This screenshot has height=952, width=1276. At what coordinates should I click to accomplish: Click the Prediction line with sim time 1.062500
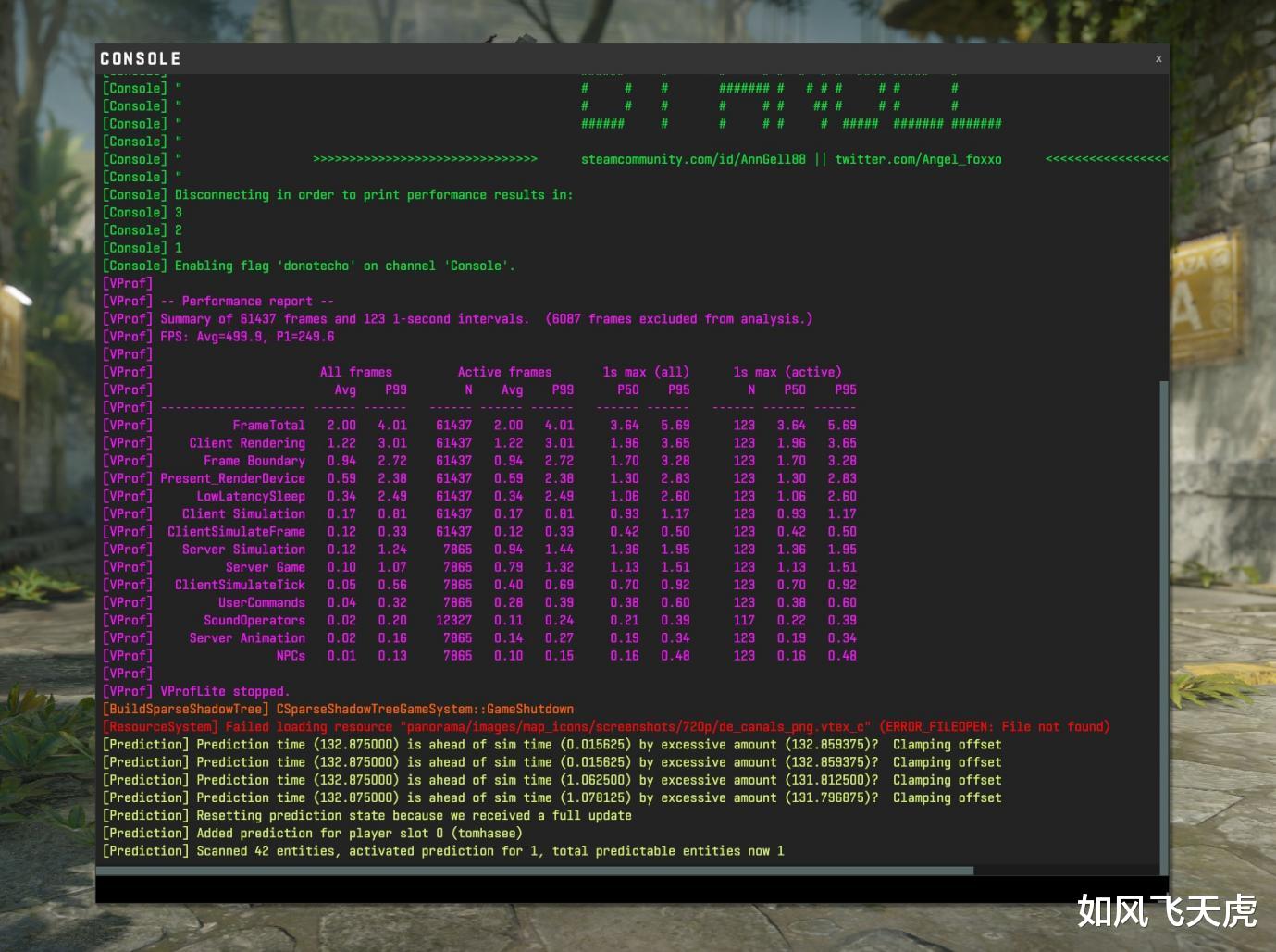tap(552, 781)
